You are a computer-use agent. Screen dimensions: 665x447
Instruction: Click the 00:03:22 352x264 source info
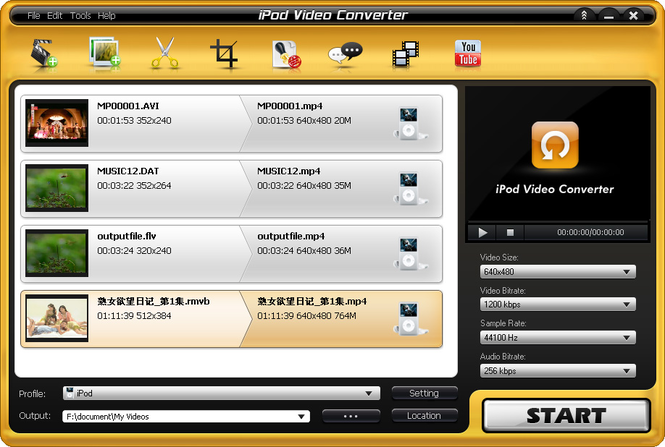pyautogui.click(x=134, y=185)
